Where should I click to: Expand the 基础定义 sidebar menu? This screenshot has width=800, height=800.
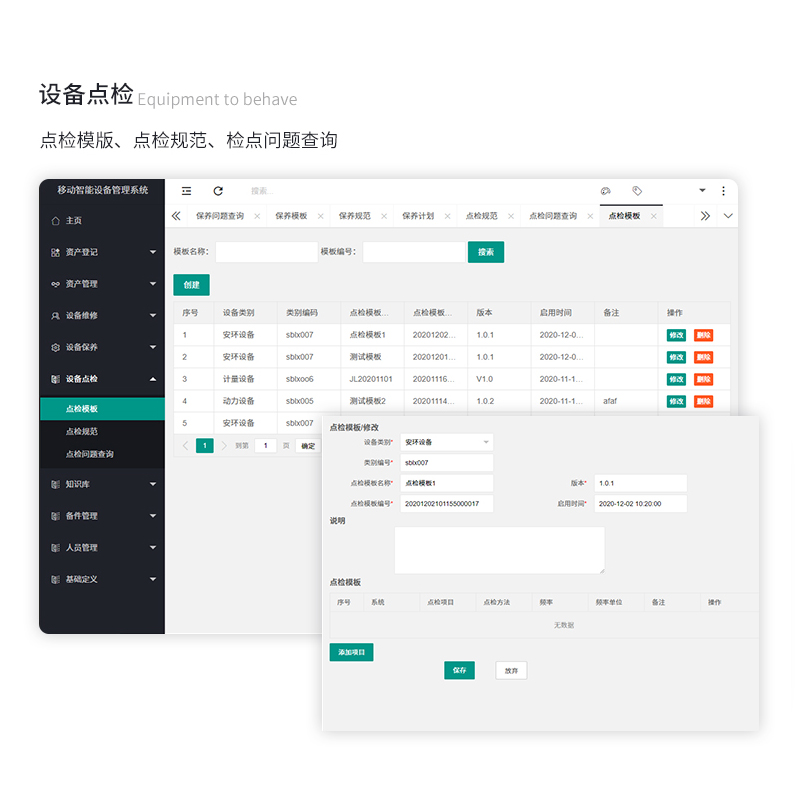tap(102, 579)
